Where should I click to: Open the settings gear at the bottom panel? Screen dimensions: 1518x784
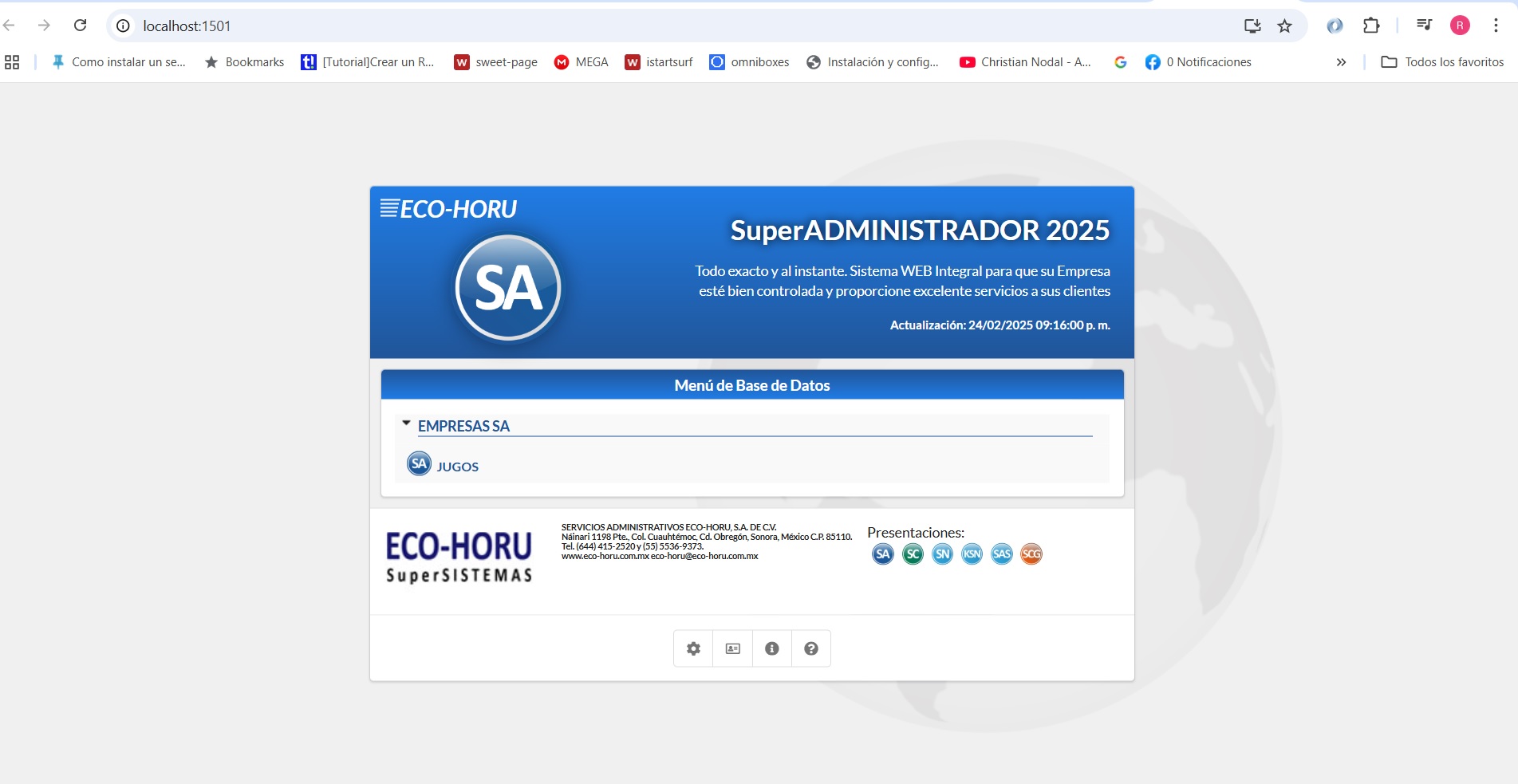pos(692,648)
